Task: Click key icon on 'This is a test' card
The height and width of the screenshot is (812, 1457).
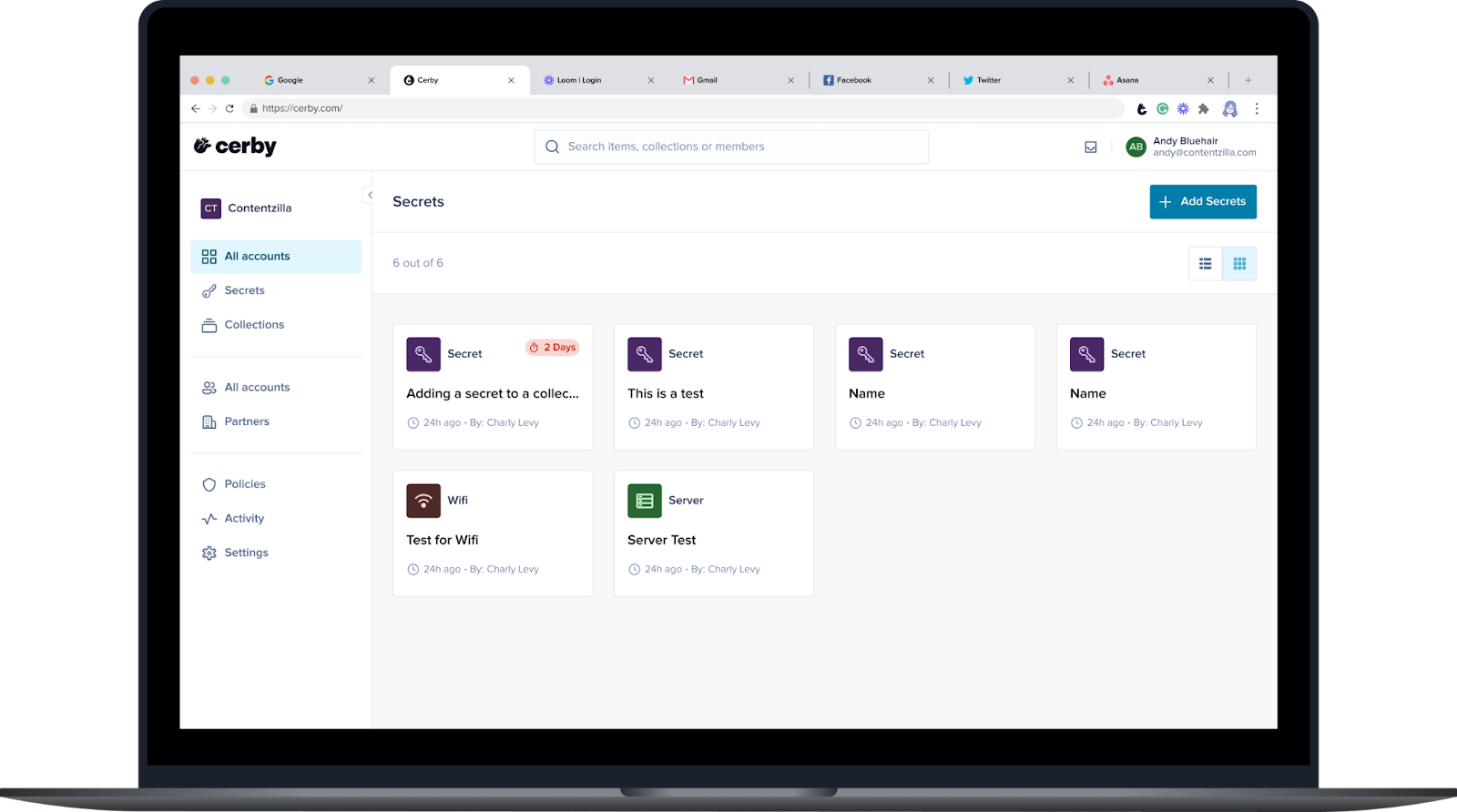Action: [x=645, y=354]
